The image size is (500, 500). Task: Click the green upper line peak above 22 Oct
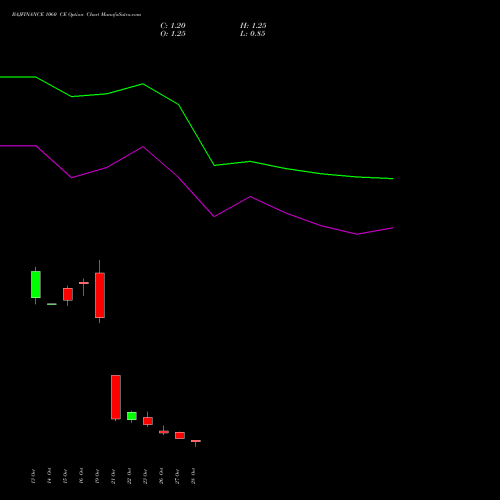143,84
